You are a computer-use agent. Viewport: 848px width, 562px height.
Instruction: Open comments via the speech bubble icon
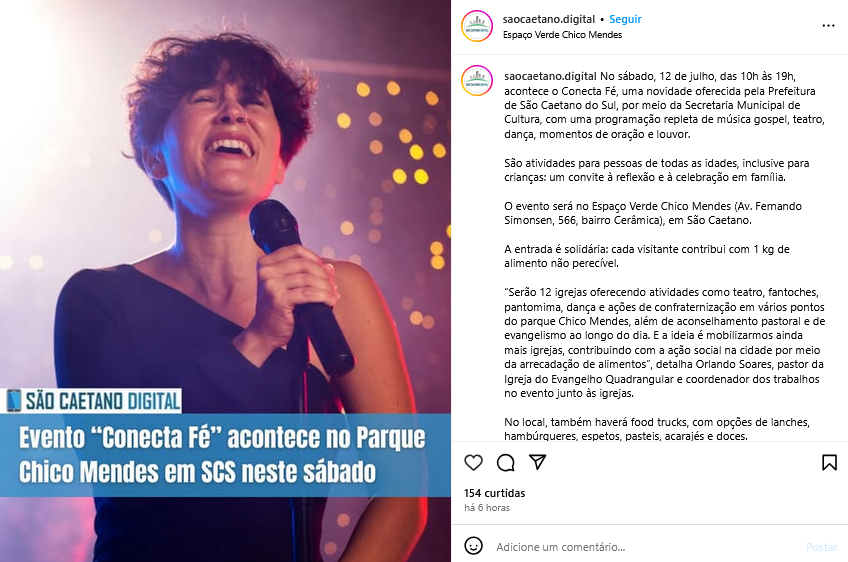pos(506,462)
